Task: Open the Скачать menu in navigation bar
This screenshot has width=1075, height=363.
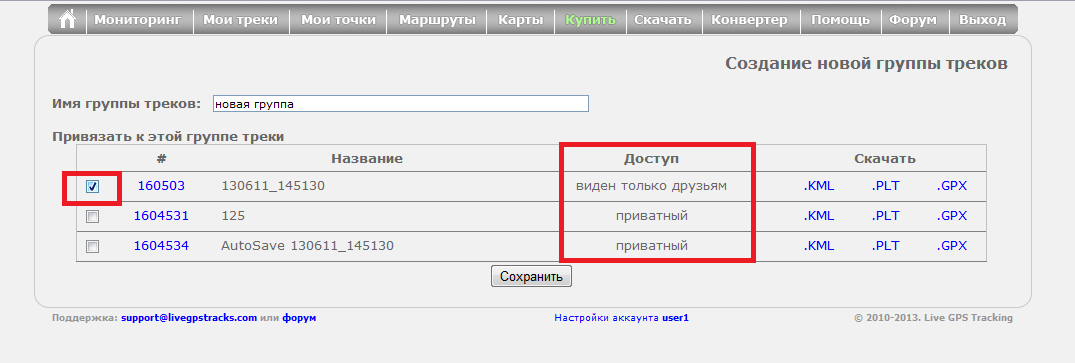Action: click(662, 20)
